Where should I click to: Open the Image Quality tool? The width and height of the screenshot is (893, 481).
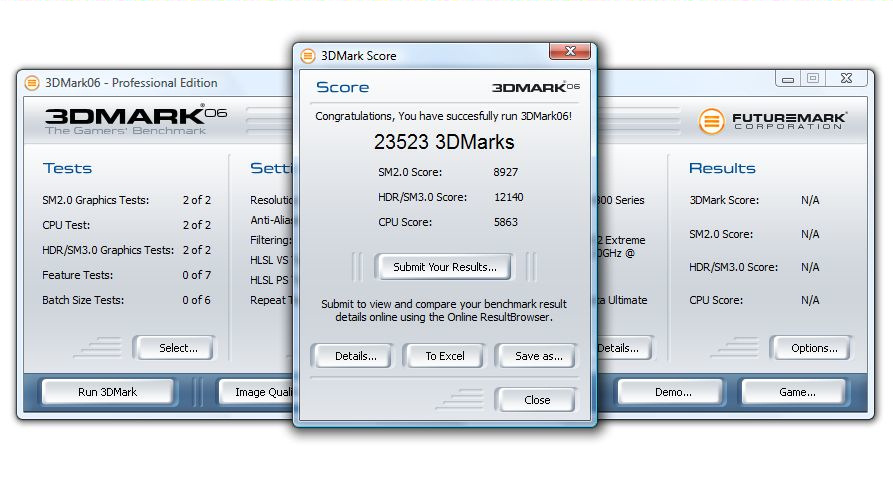257,392
